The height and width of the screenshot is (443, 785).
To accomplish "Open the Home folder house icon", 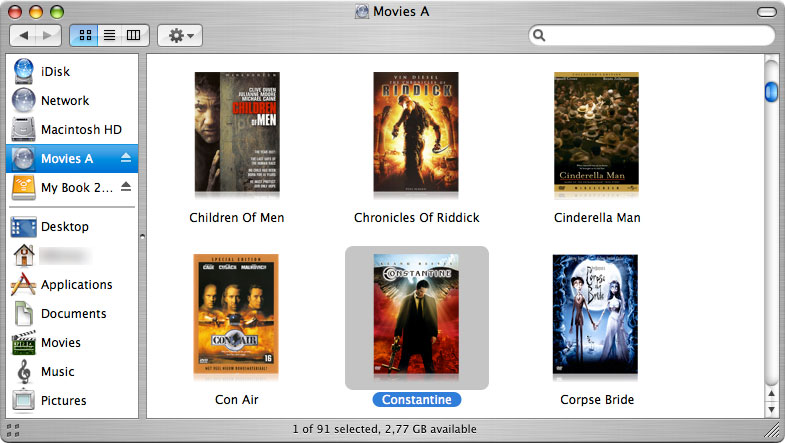I will click(x=24, y=255).
